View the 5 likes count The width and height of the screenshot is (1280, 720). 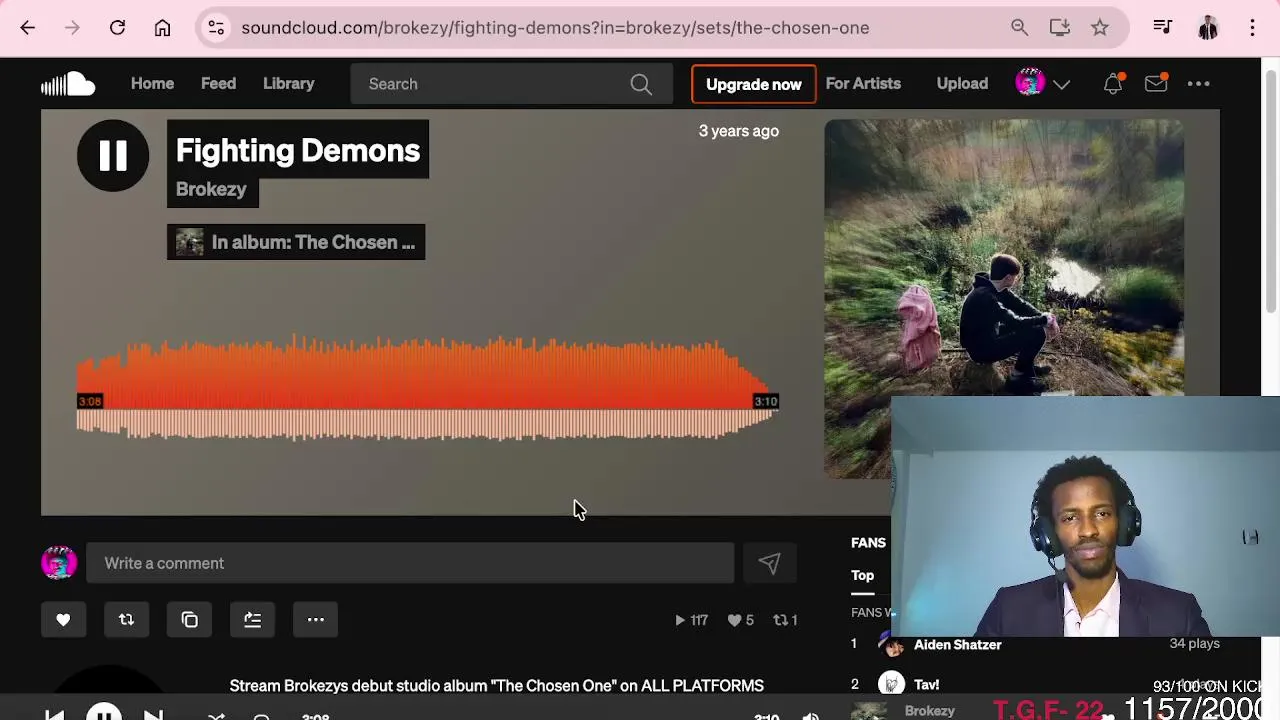coord(741,620)
